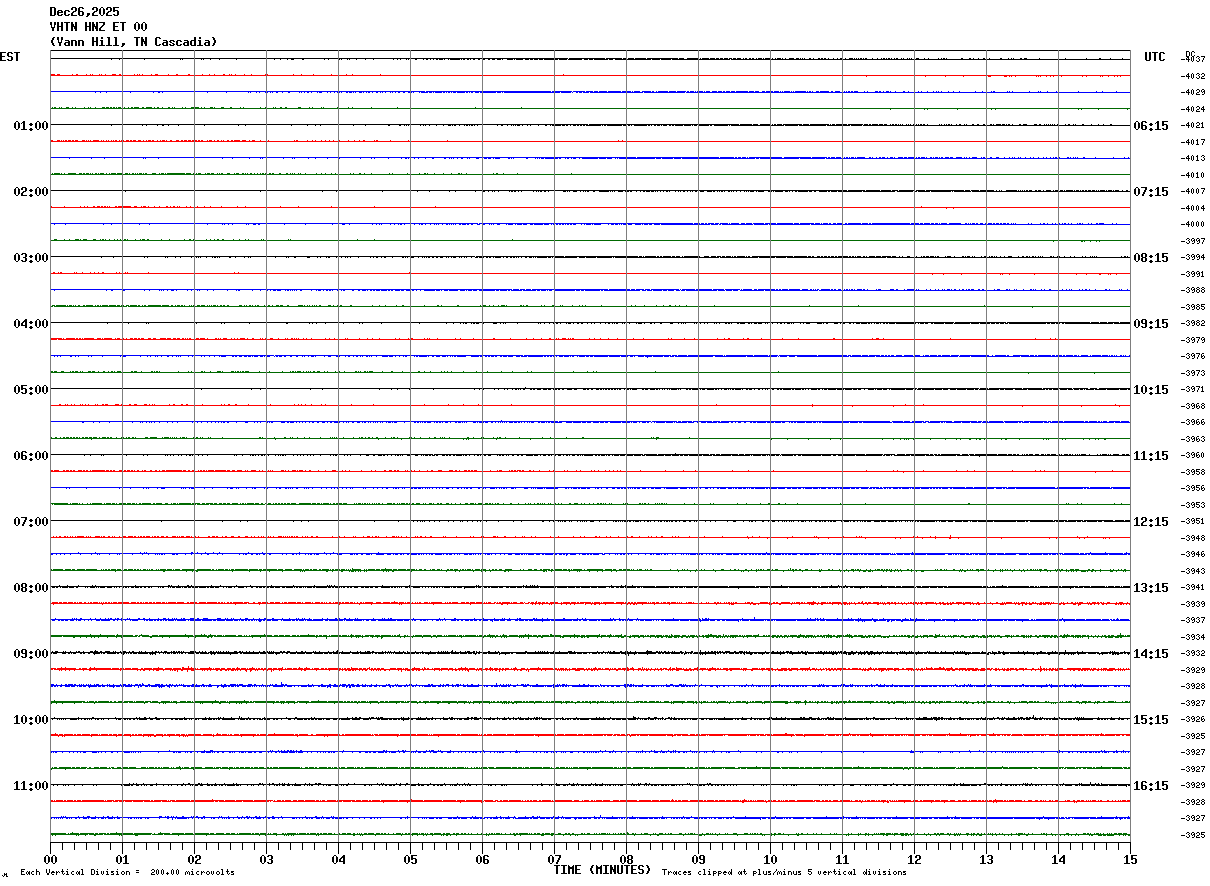
Task: Pick the DC offset value -3991
Action: [x=1193, y=274]
